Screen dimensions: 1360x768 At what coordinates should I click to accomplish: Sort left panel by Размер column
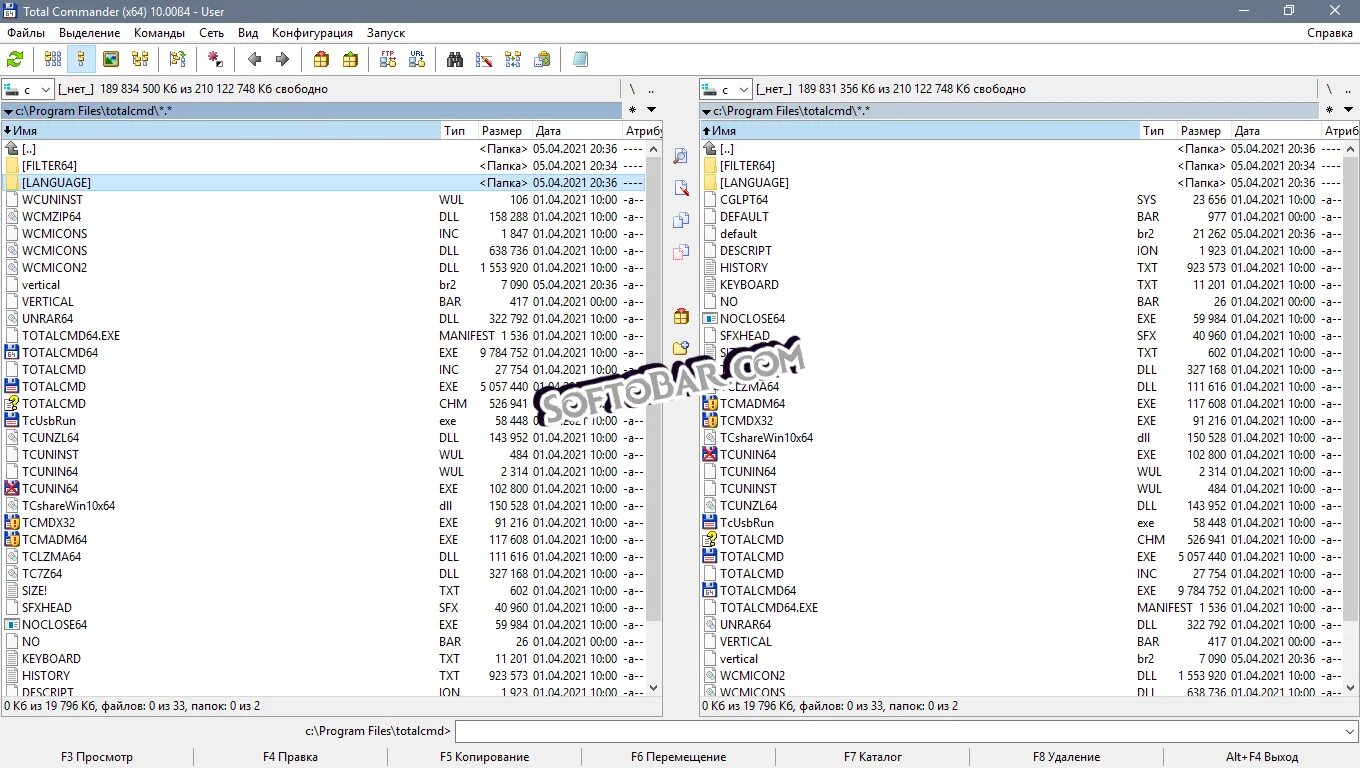pyautogui.click(x=503, y=131)
